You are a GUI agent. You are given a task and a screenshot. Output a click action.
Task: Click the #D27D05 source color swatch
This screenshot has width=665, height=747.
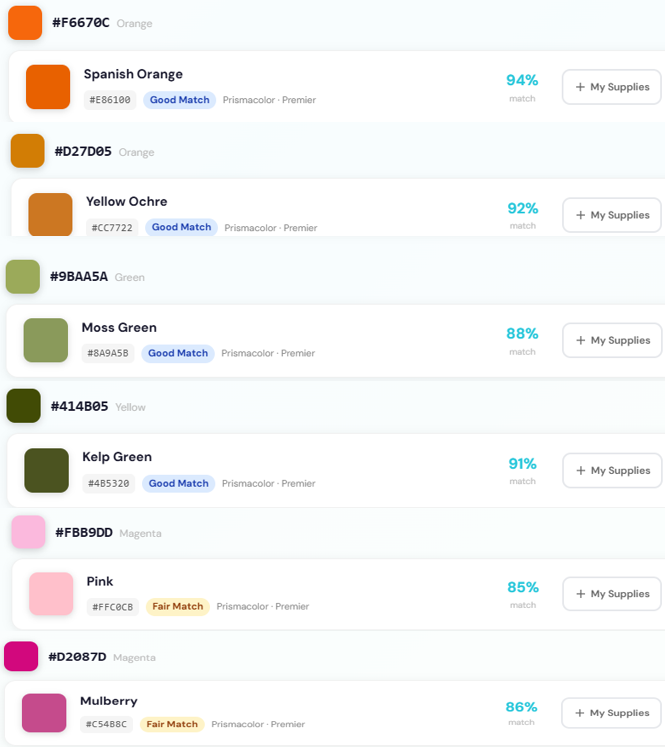click(x=28, y=151)
